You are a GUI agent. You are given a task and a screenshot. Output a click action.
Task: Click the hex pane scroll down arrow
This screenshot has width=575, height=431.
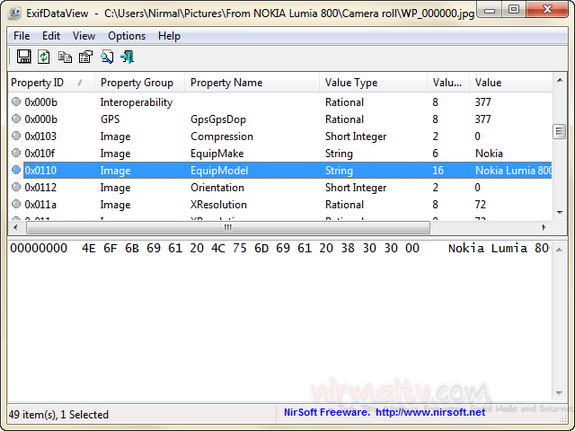pyautogui.click(x=559, y=393)
